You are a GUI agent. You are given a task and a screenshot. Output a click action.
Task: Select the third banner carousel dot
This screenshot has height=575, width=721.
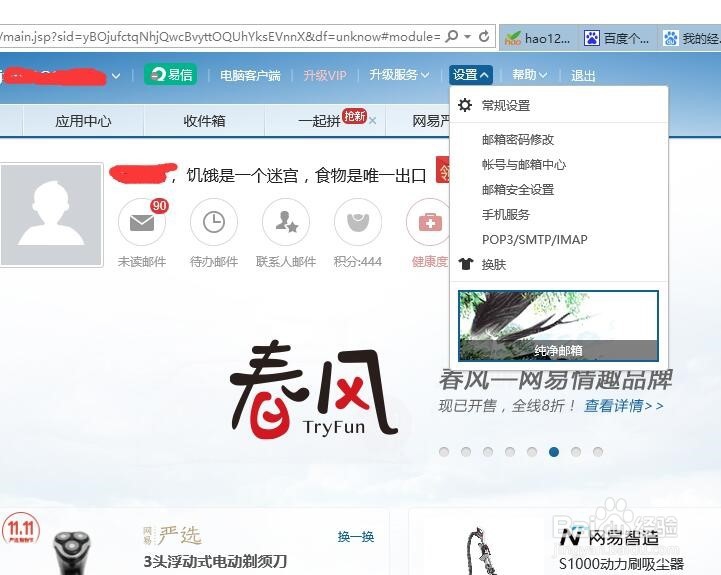pyautogui.click(x=488, y=452)
